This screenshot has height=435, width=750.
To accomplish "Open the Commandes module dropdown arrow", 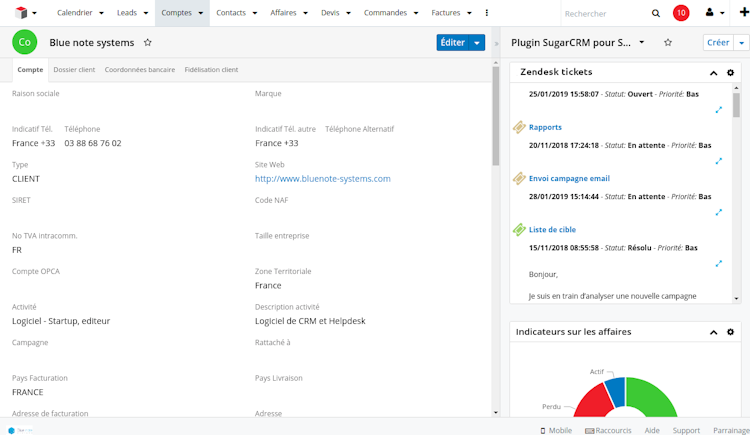I will (x=416, y=13).
